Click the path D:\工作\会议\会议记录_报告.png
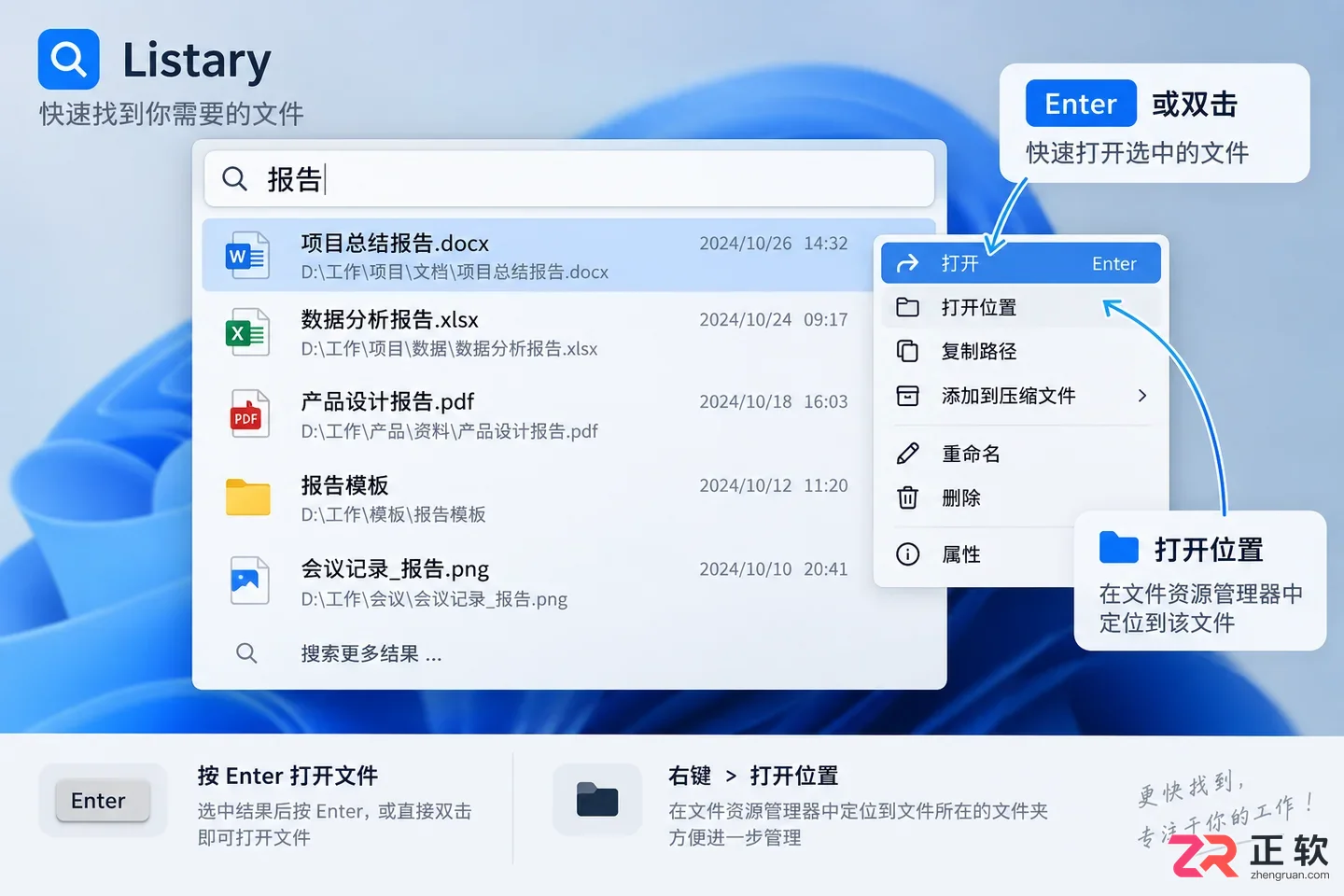This screenshot has height=896, width=1344. click(434, 599)
